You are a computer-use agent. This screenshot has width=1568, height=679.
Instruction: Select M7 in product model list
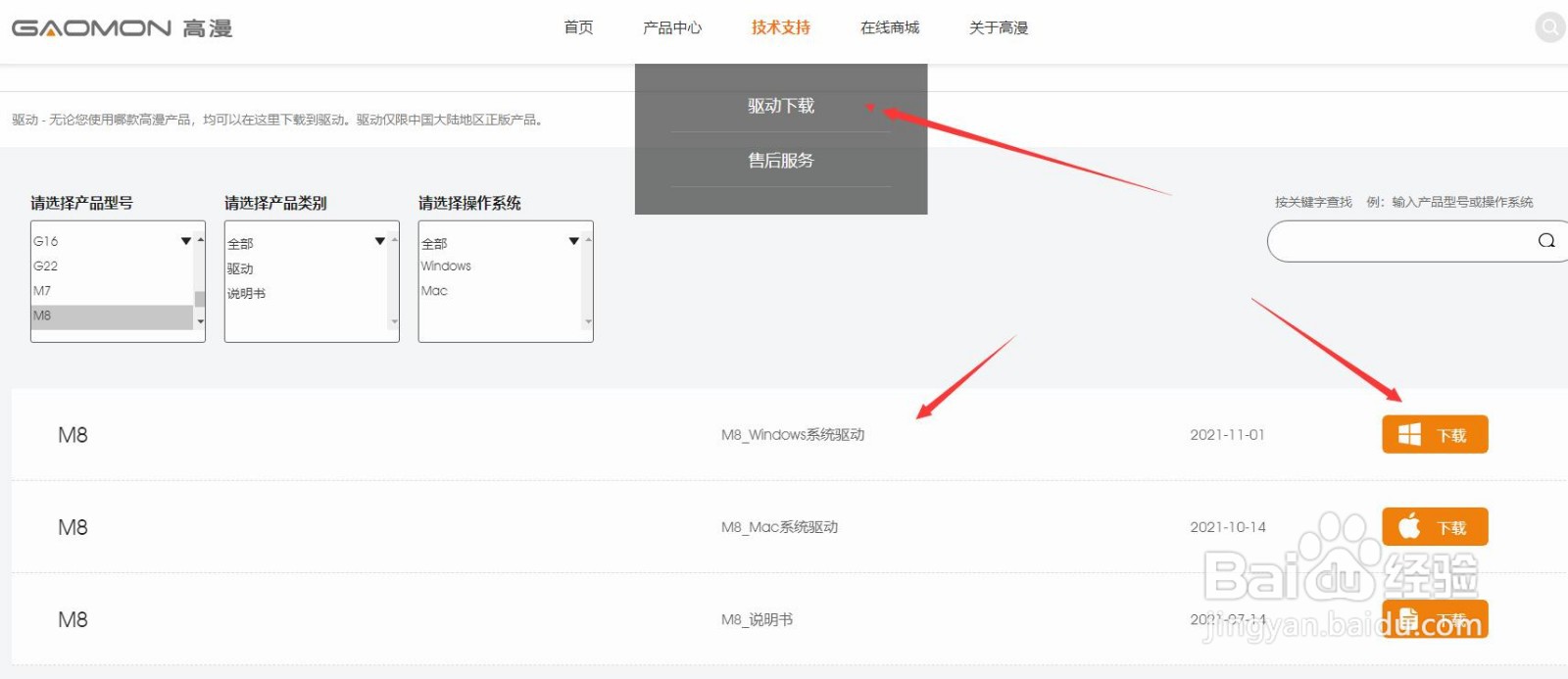(113, 291)
